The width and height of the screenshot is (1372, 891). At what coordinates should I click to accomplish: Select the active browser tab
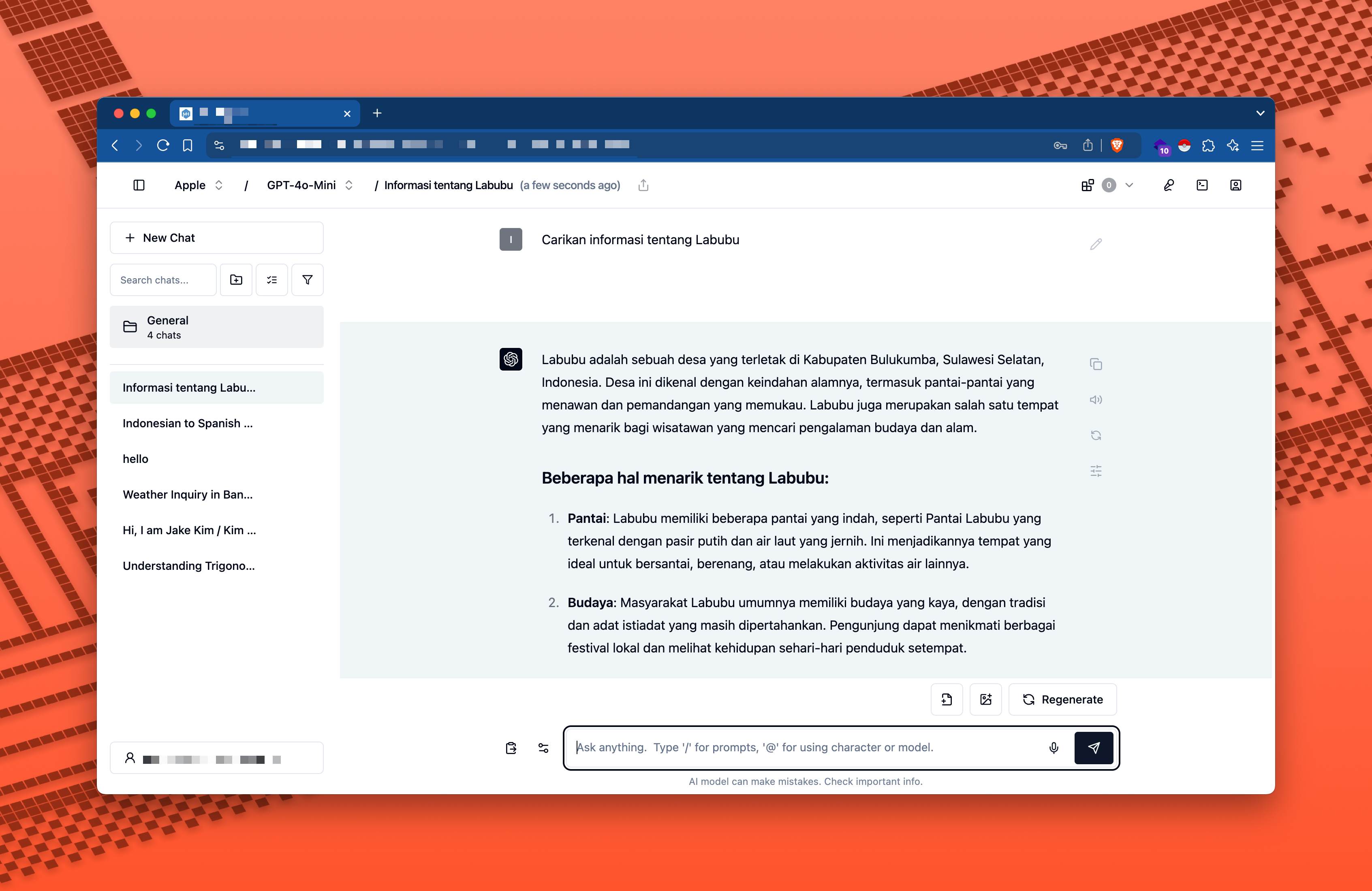tap(265, 113)
